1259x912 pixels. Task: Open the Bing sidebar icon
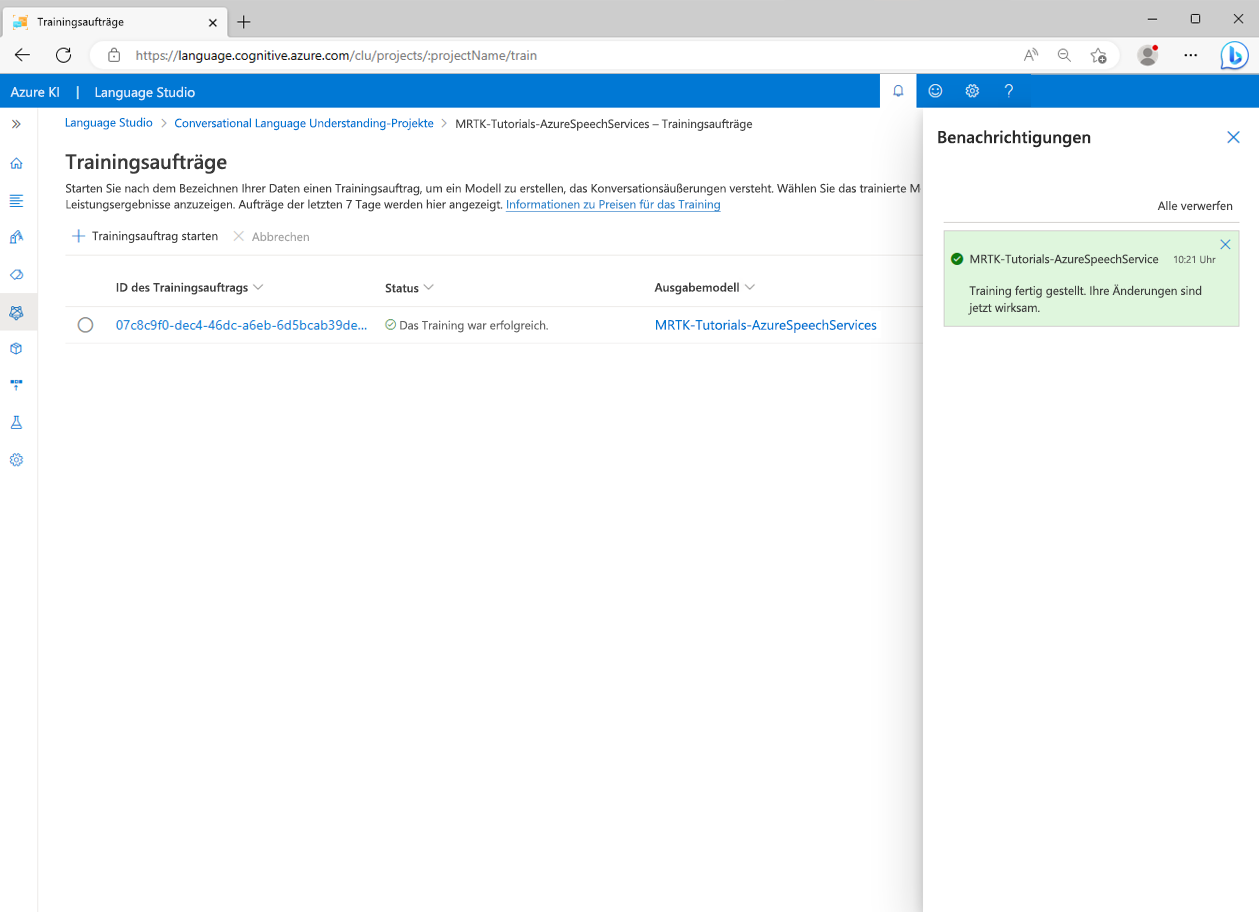point(1234,56)
